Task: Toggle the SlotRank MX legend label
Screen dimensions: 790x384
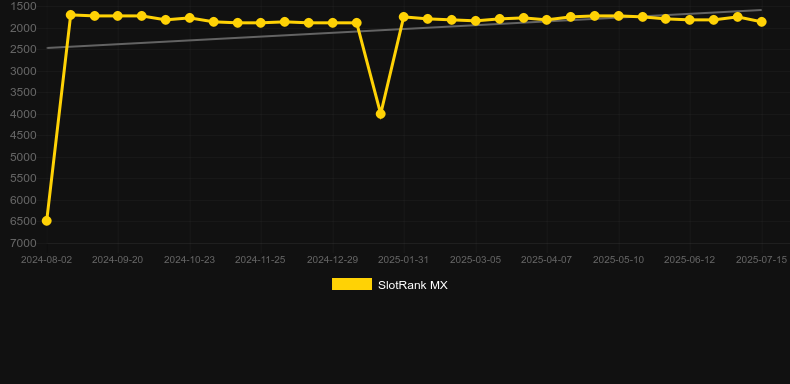Action: point(413,285)
